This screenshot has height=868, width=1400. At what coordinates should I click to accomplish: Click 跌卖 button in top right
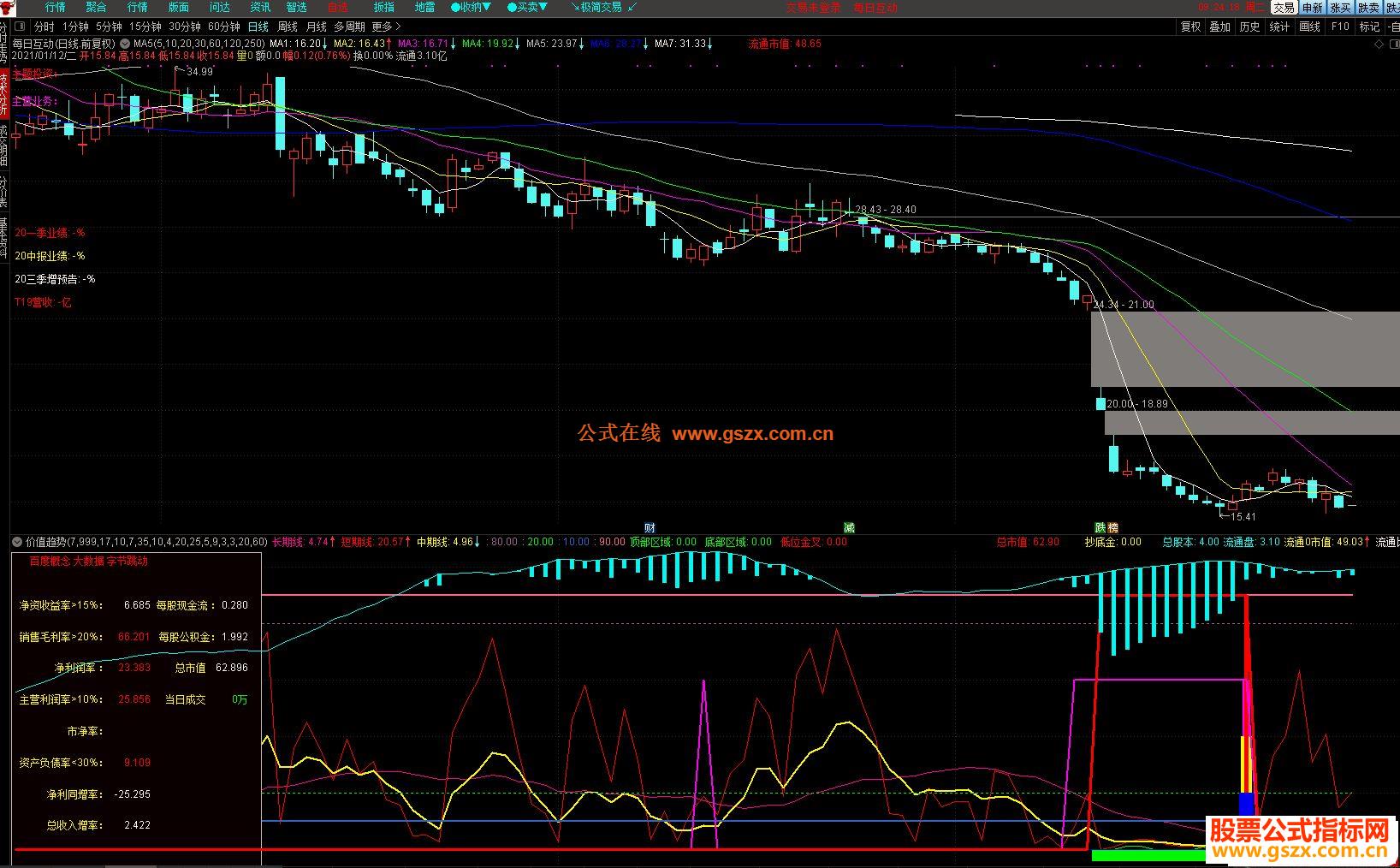coord(1368,7)
